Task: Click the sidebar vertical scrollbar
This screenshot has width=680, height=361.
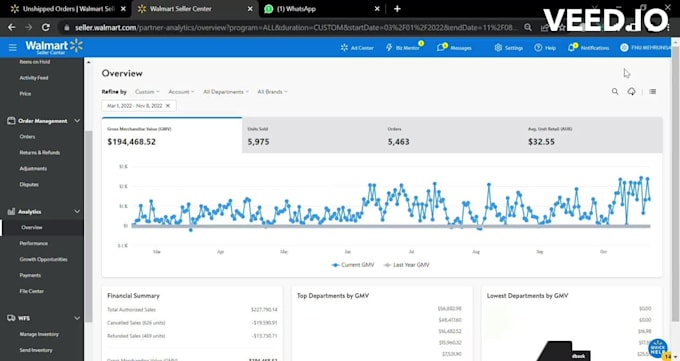Action: pos(88,226)
